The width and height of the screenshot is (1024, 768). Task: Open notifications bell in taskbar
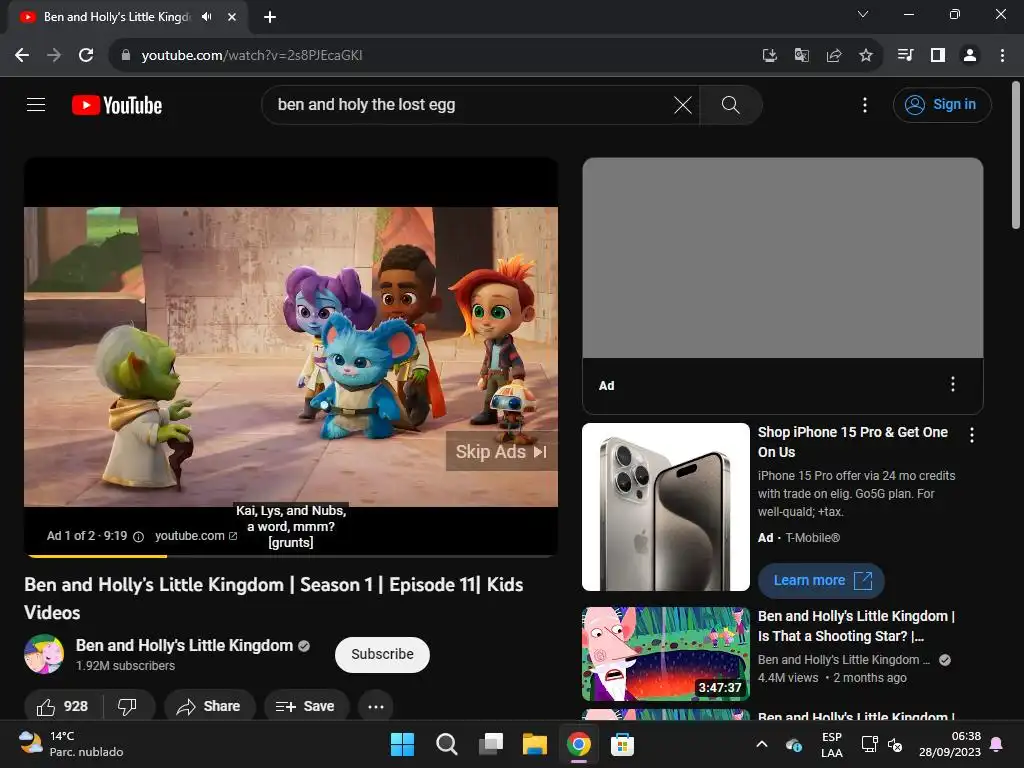point(997,744)
